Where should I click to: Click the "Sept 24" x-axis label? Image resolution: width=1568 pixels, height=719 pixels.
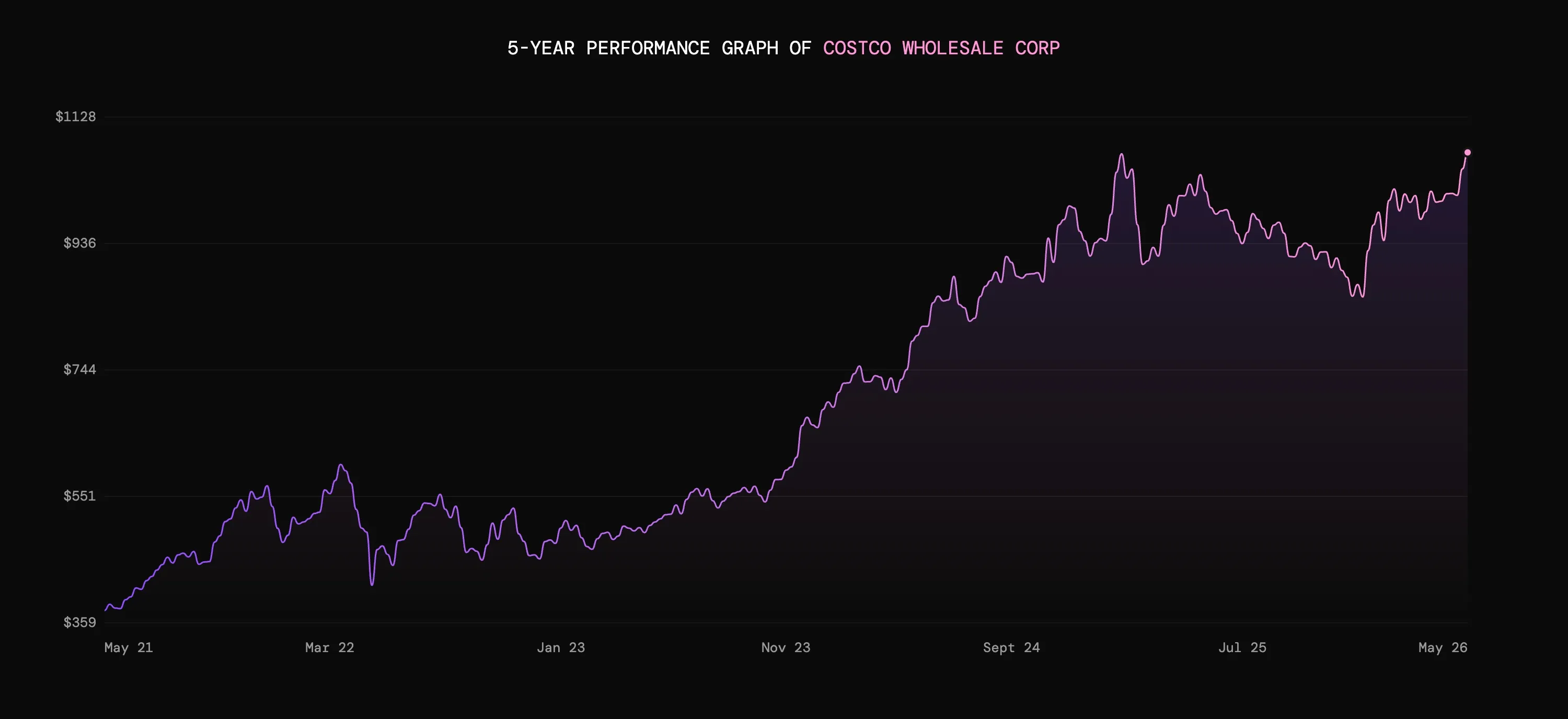[x=1011, y=648]
